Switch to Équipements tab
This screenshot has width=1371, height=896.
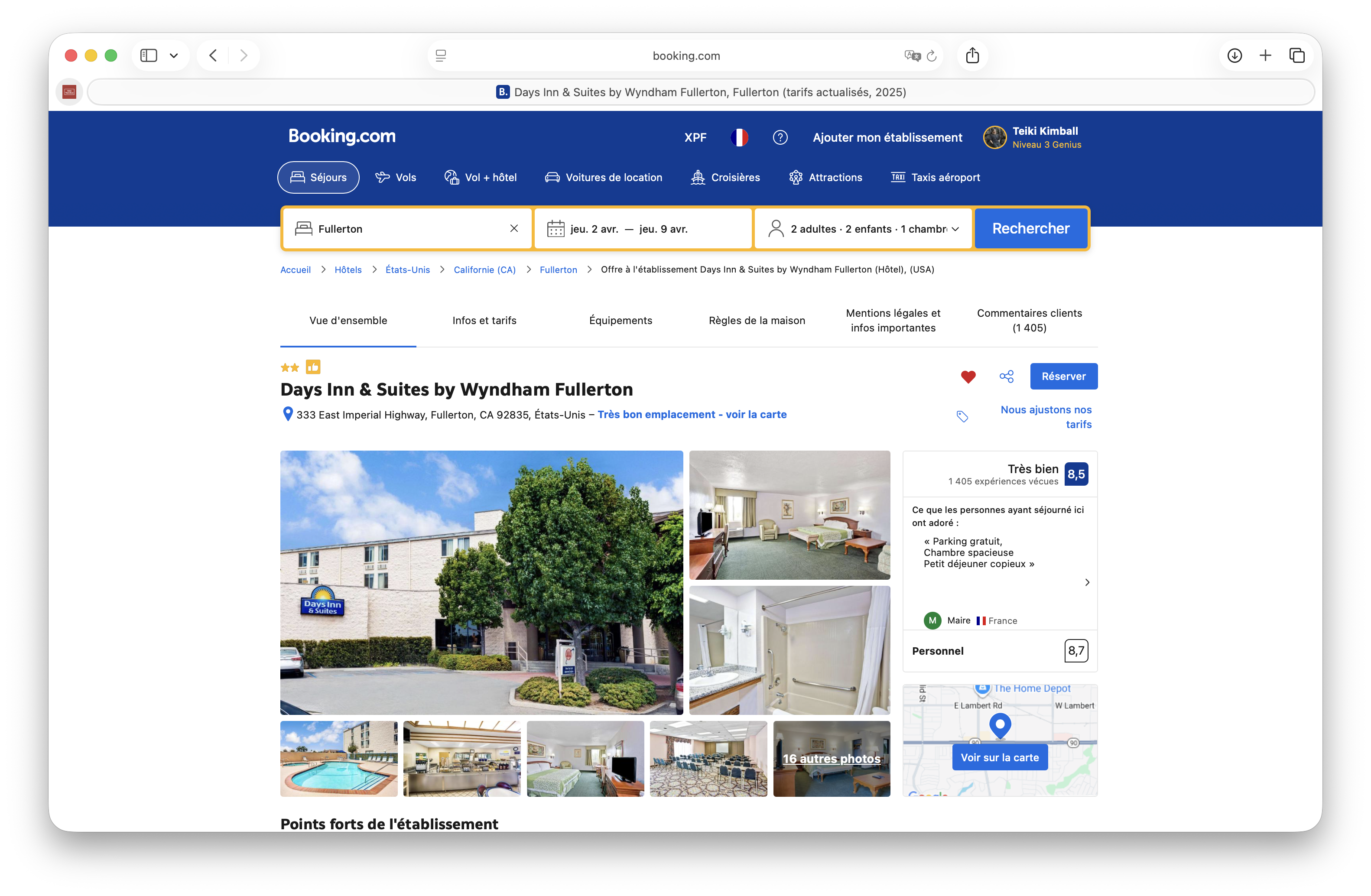click(x=621, y=321)
